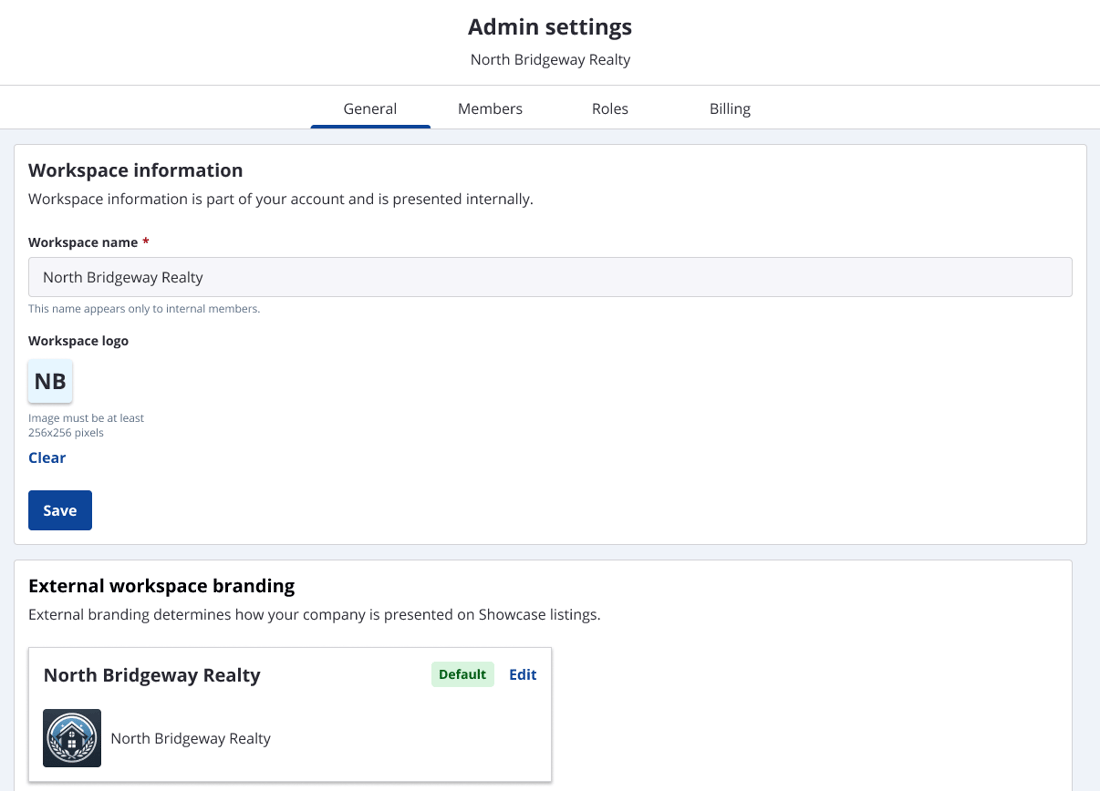Viewport: 1100px width, 791px height.
Task: Select the General tab
Action: click(370, 108)
